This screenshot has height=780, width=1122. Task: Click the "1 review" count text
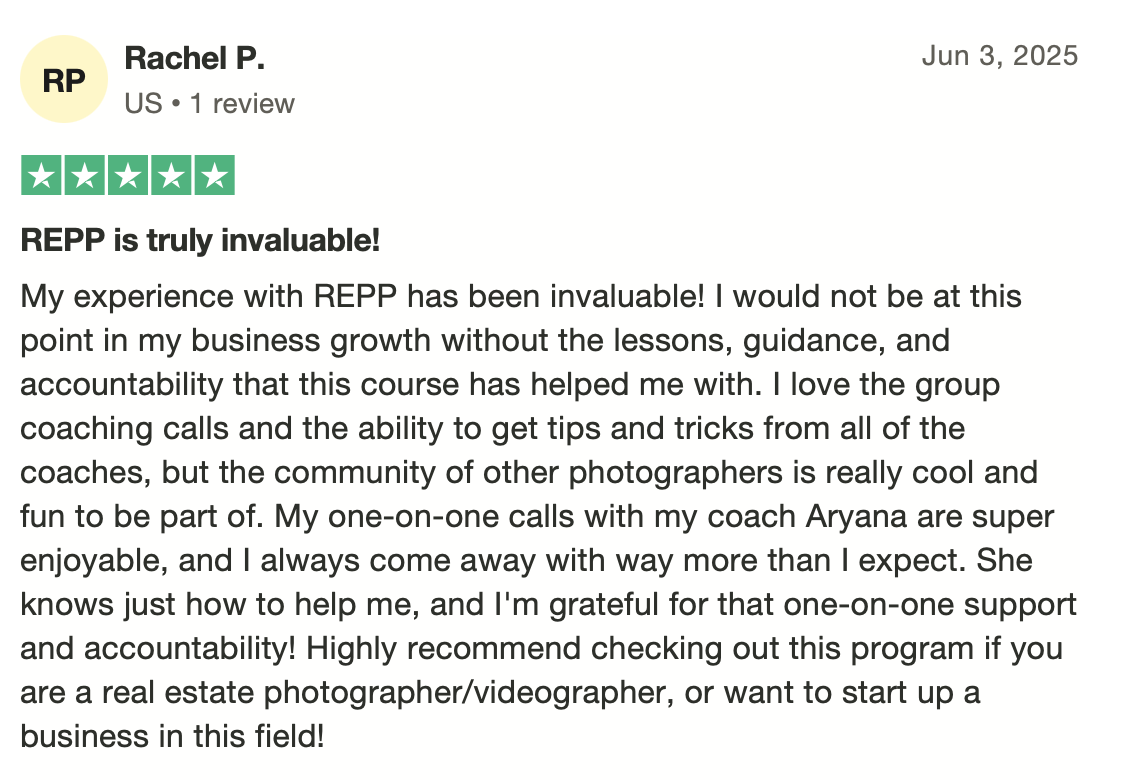242,104
